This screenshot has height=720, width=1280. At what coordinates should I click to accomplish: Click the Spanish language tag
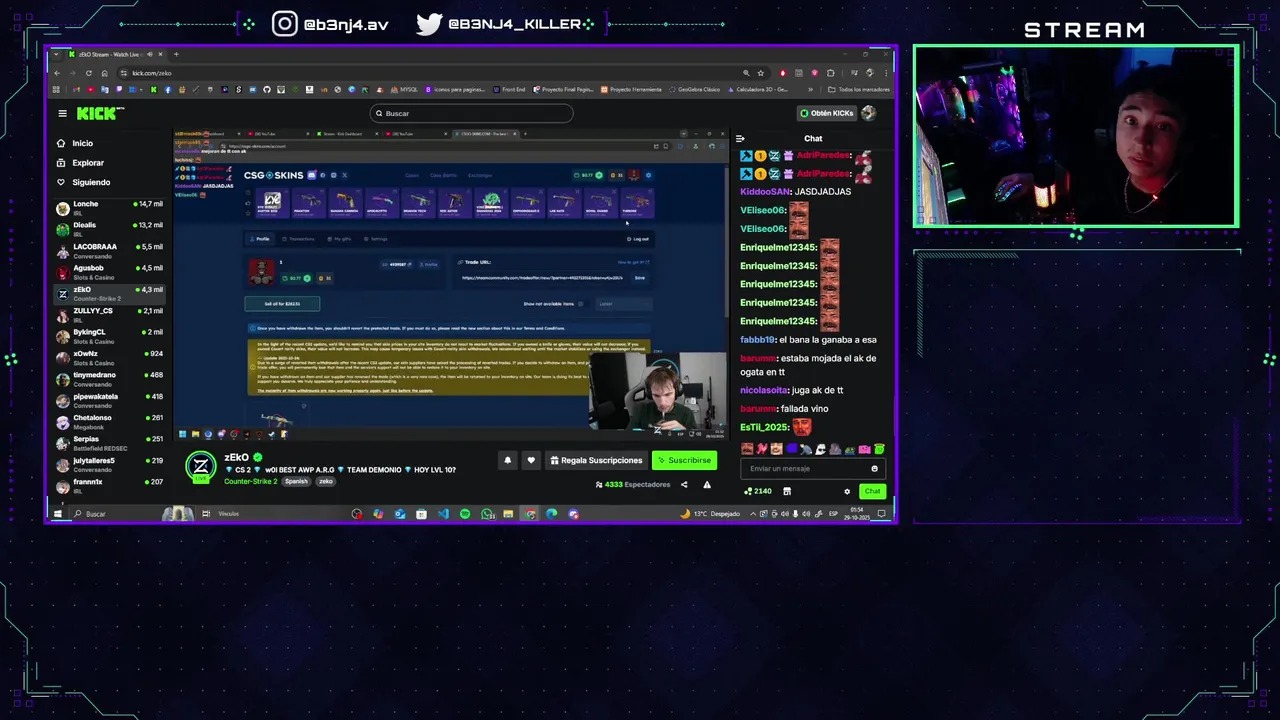[x=296, y=481]
